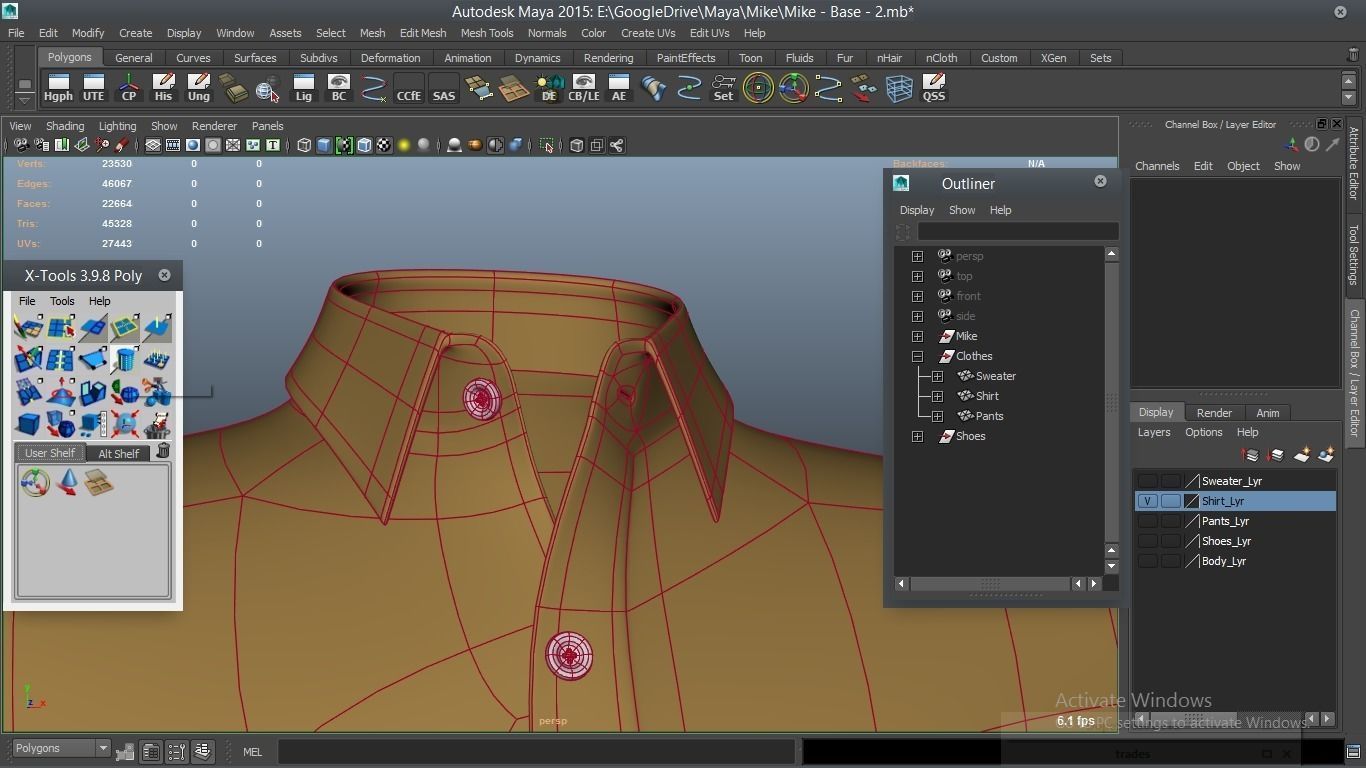Toggle visibility box of Sweater_Lyr layer
The height and width of the screenshot is (768, 1366).
pyautogui.click(x=1147, y=481)
